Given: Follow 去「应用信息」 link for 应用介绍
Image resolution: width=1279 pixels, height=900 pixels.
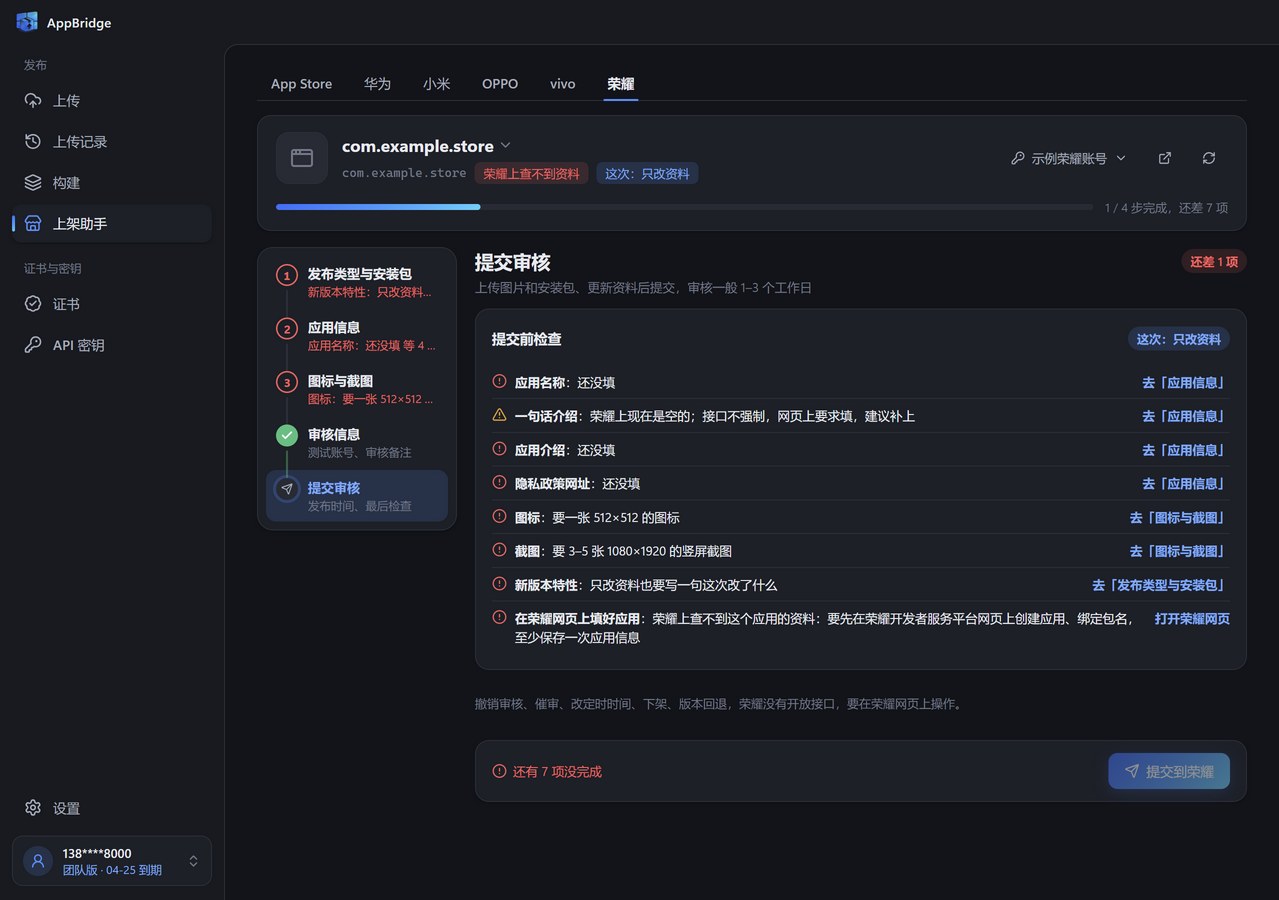Looking at the screenshot, I should pos(1186,450).
